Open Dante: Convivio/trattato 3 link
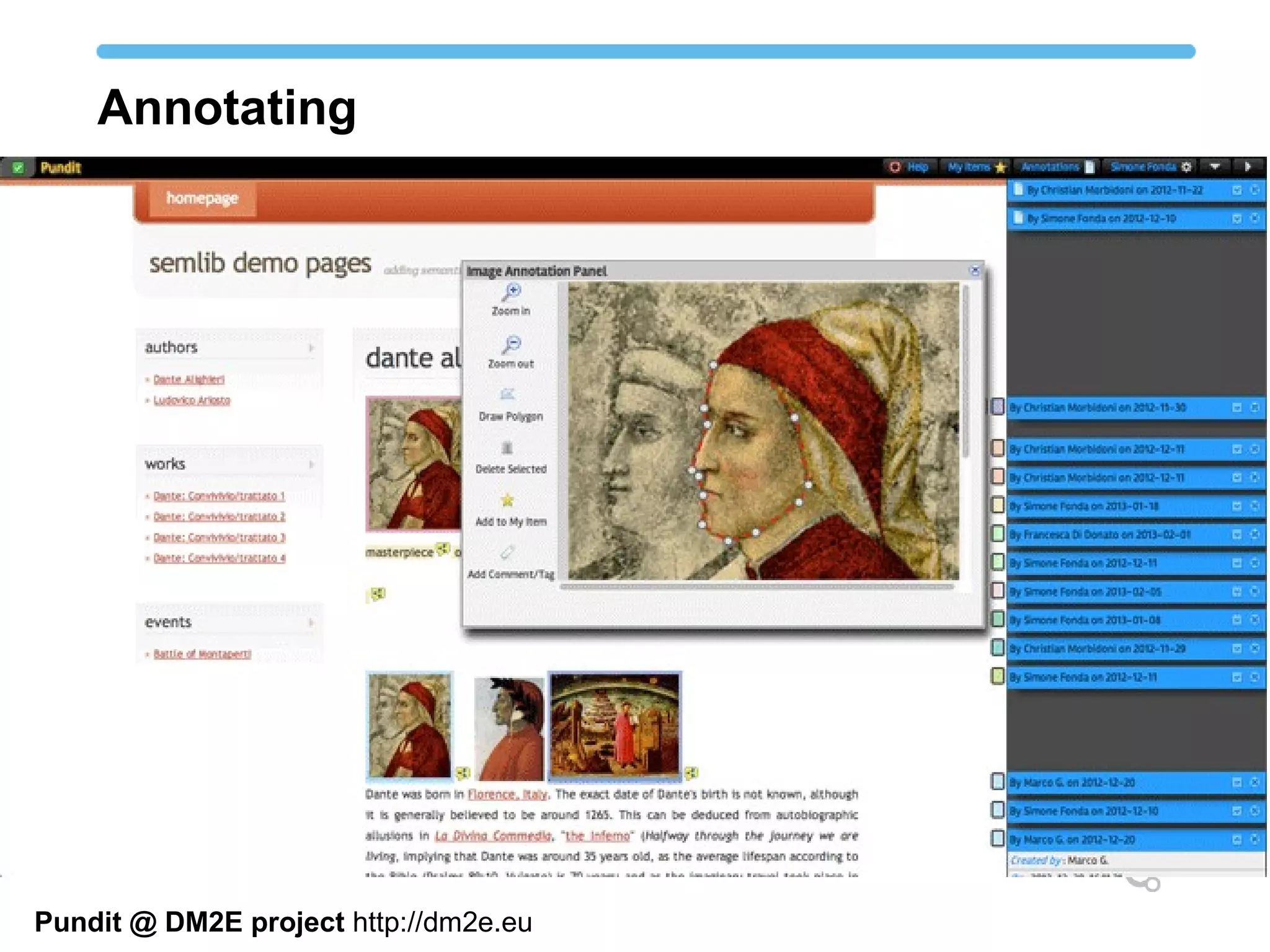Viewport: 1270px width, 952px height. tap(219, 537)
